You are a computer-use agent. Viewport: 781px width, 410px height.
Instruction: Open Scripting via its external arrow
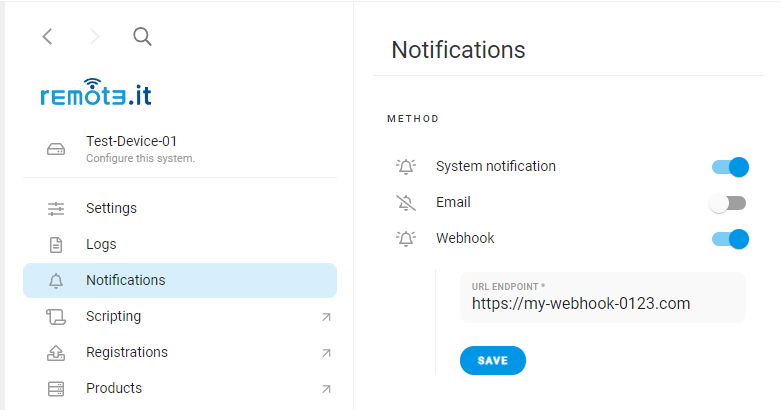click(326, 317)
